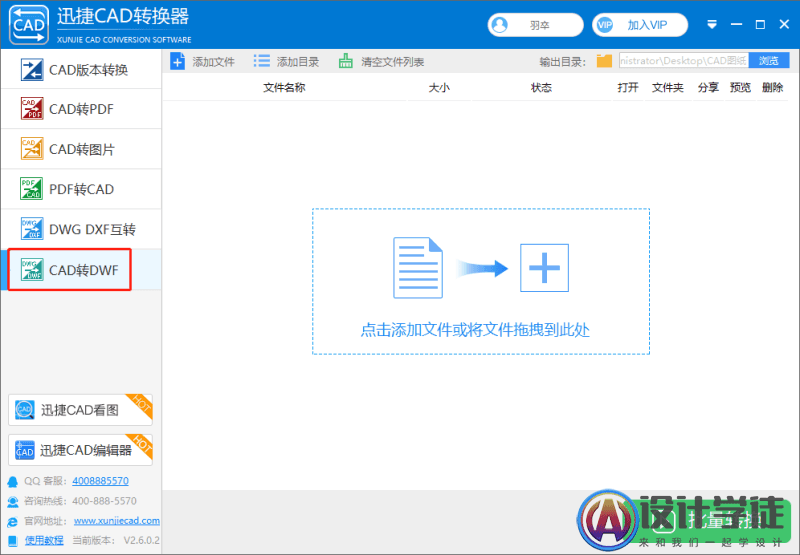Open www.xunjiecad.com website link
This screenshot has height=555, width=800.
tap(117, 520)
